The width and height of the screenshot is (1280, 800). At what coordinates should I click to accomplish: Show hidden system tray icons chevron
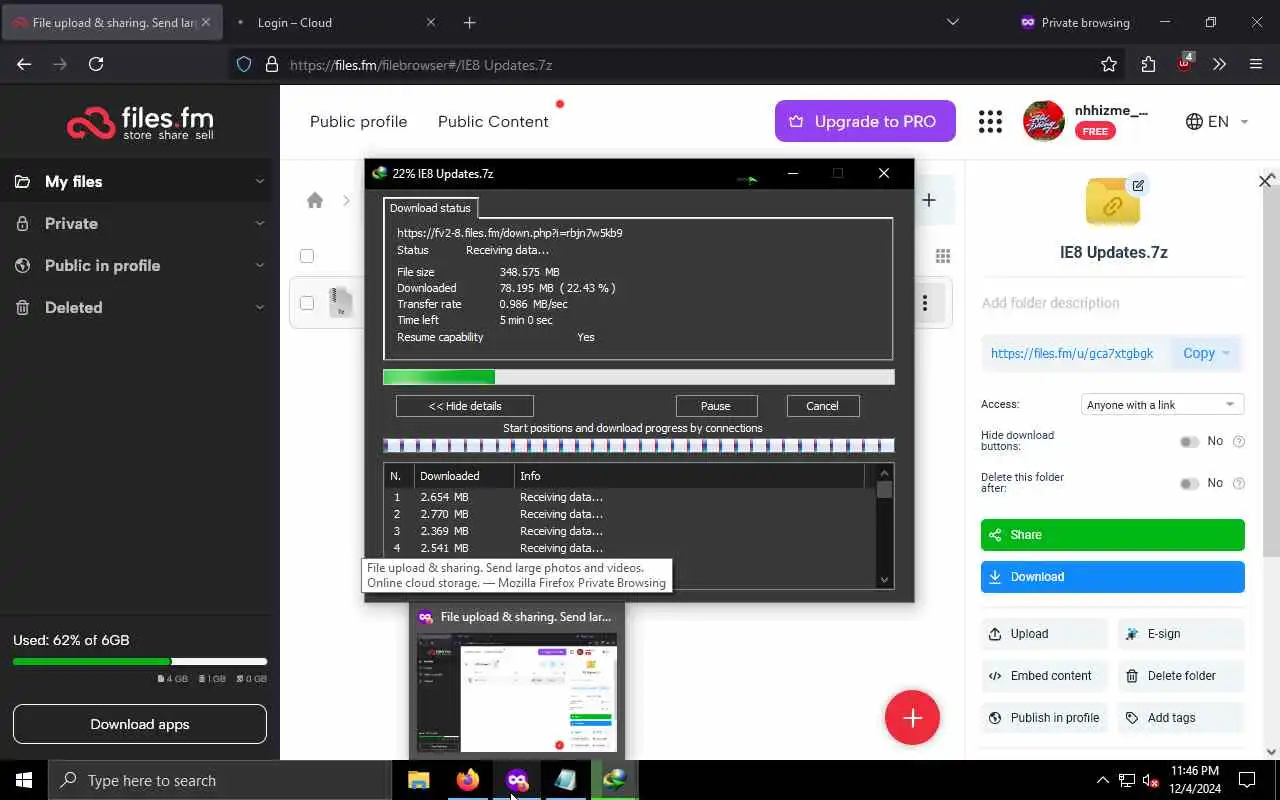point(1103,780)
